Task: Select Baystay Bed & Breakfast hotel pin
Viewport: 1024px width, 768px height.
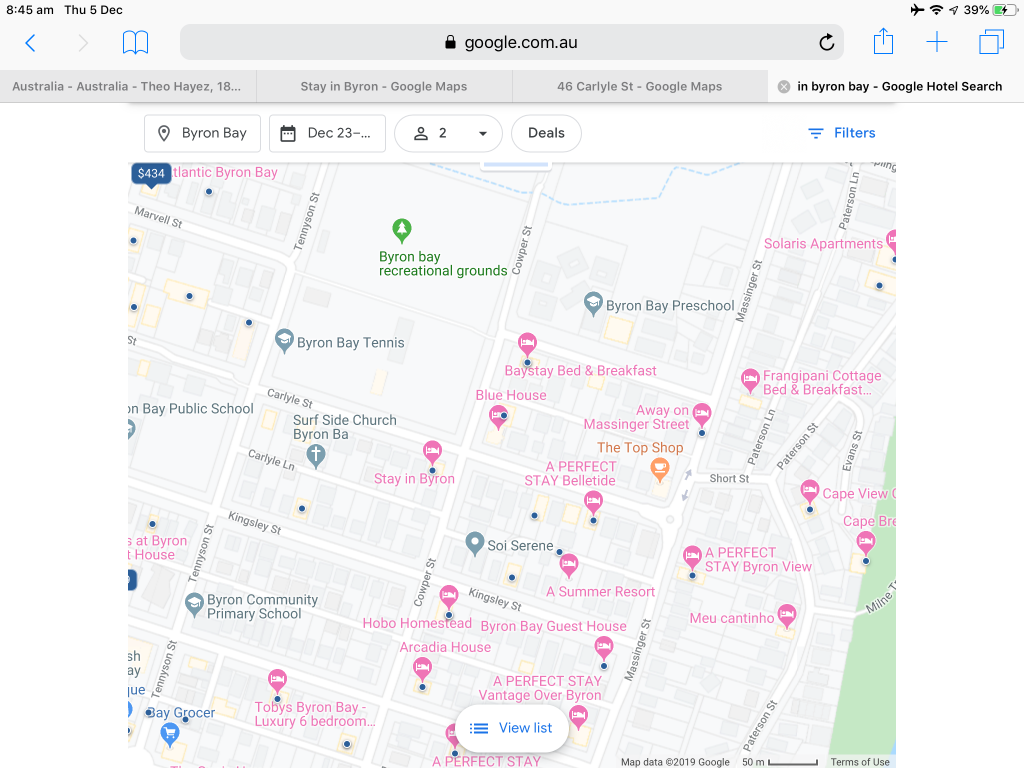Action: (527, 345)
